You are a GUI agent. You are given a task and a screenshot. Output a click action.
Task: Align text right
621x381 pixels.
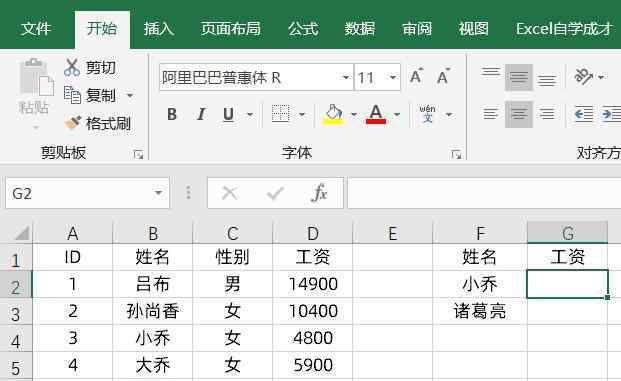(x=547, y=114)
